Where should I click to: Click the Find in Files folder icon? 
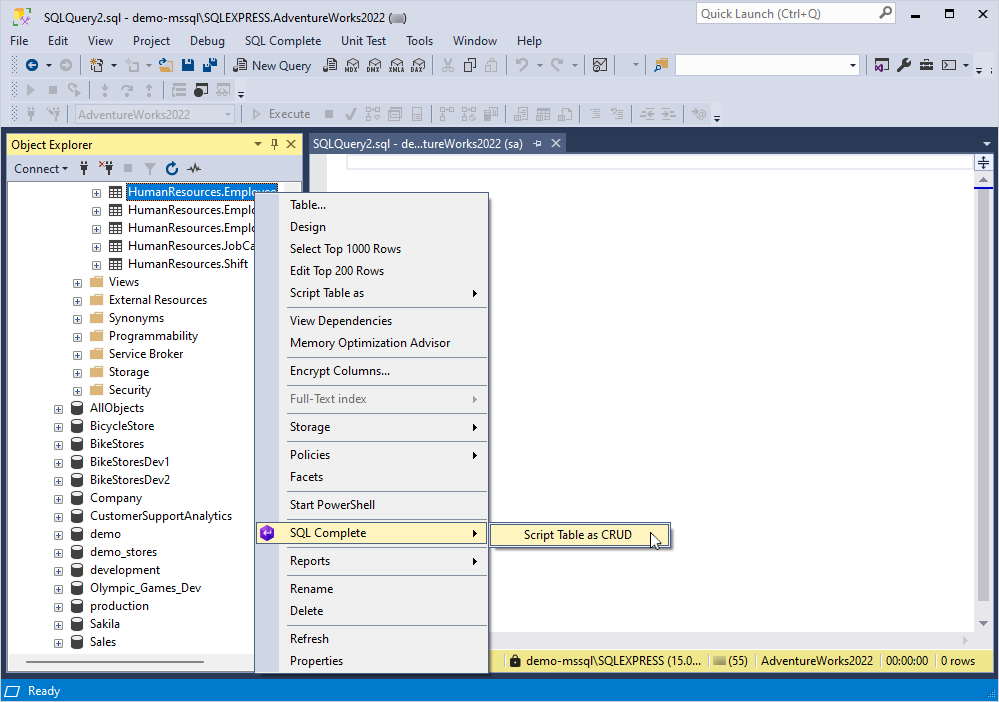[x=661, y=65]
